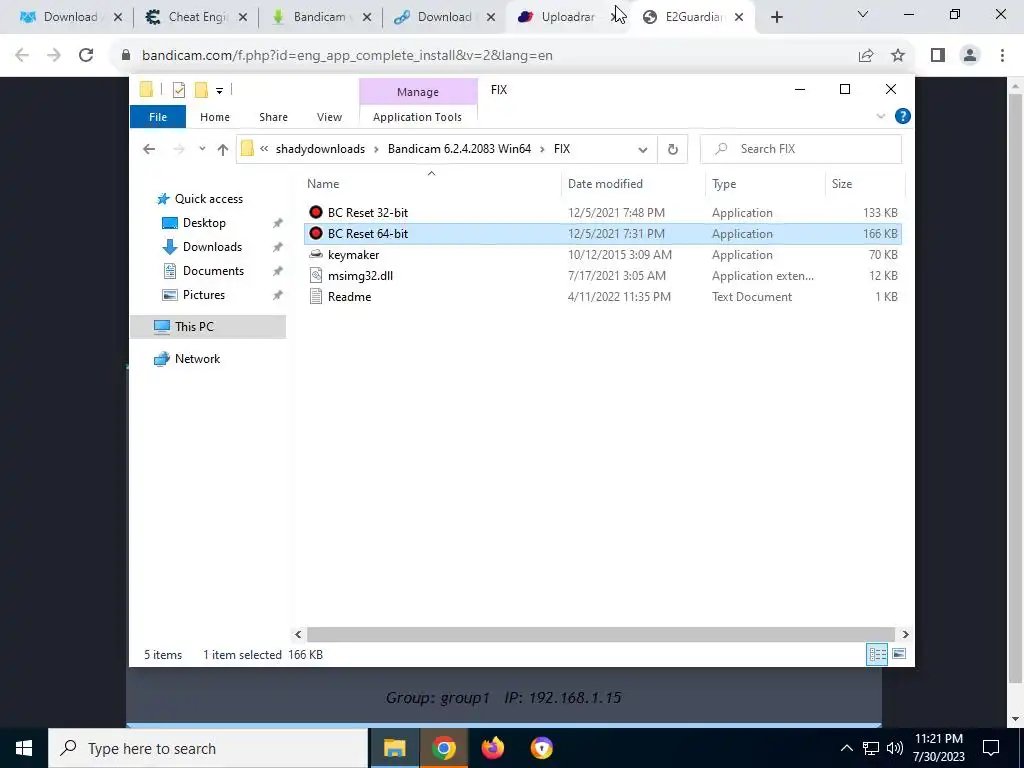The image size is (1024, 768).
Task: Refresh the FIX folder view
Action: pyautogui.click(x=673, y=150)
